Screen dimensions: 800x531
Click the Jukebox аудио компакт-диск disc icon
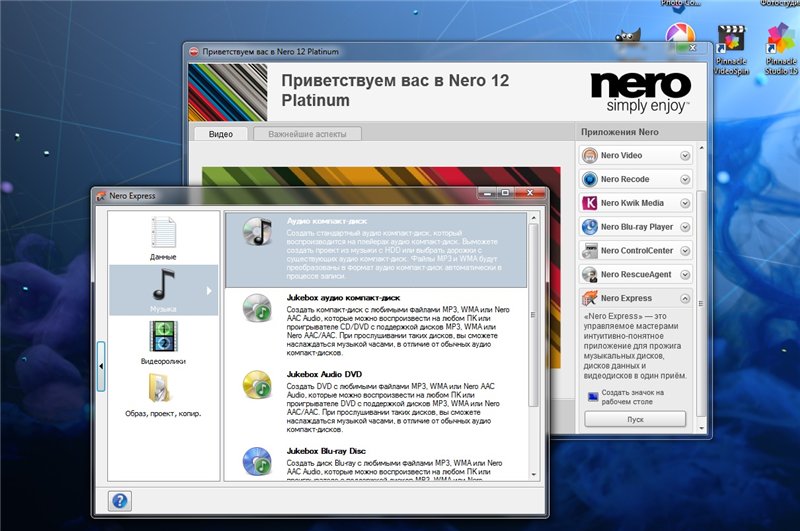click(x=257, y=308)
